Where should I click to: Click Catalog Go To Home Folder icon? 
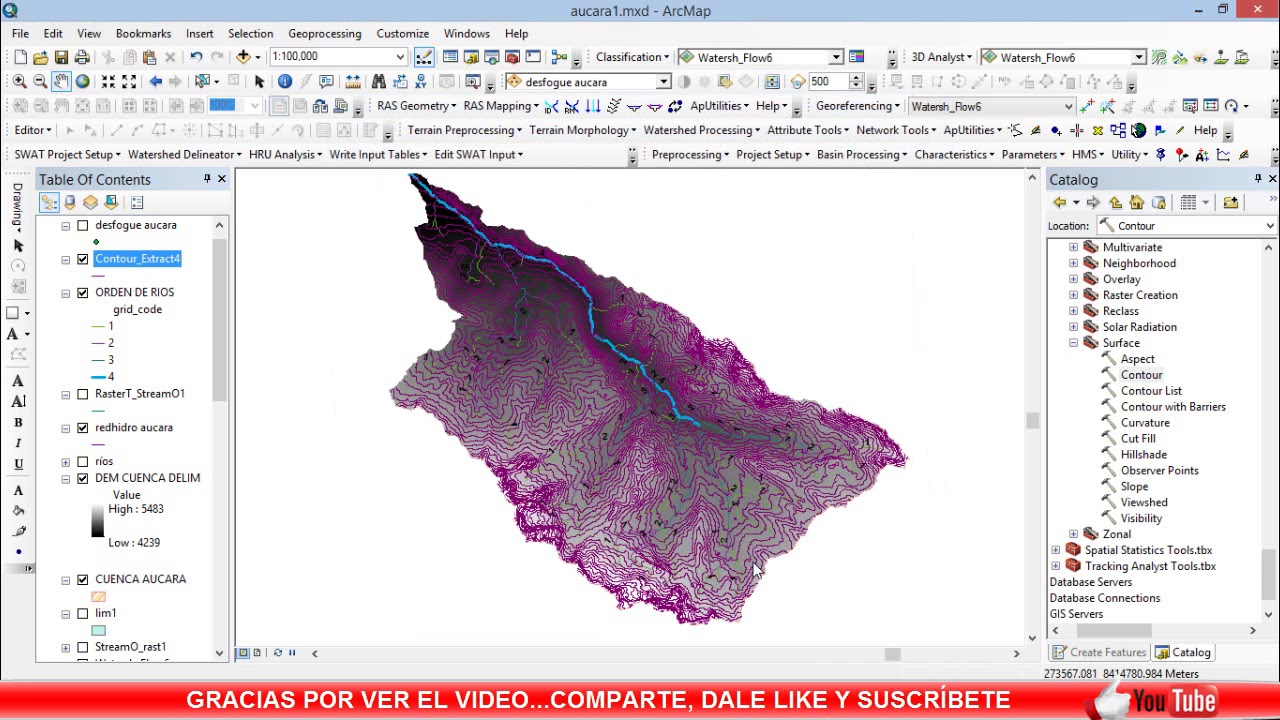(1137, 203)
